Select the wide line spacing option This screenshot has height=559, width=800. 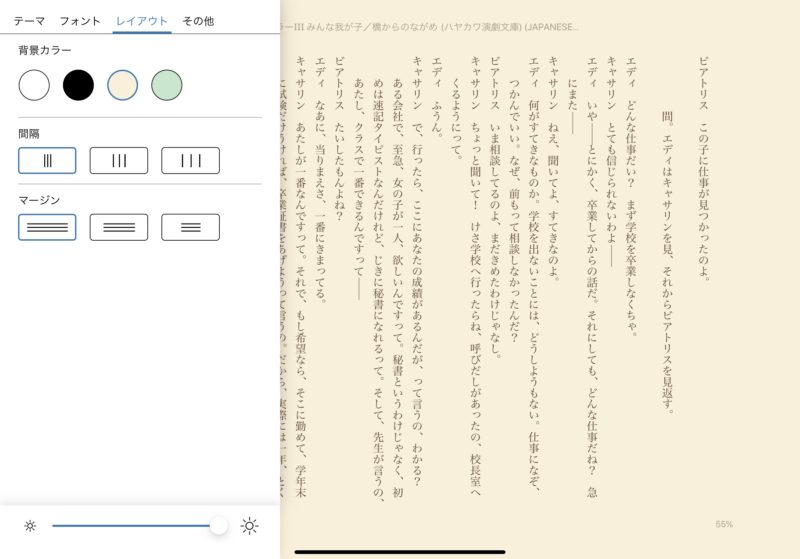click(x=190, y=161)
